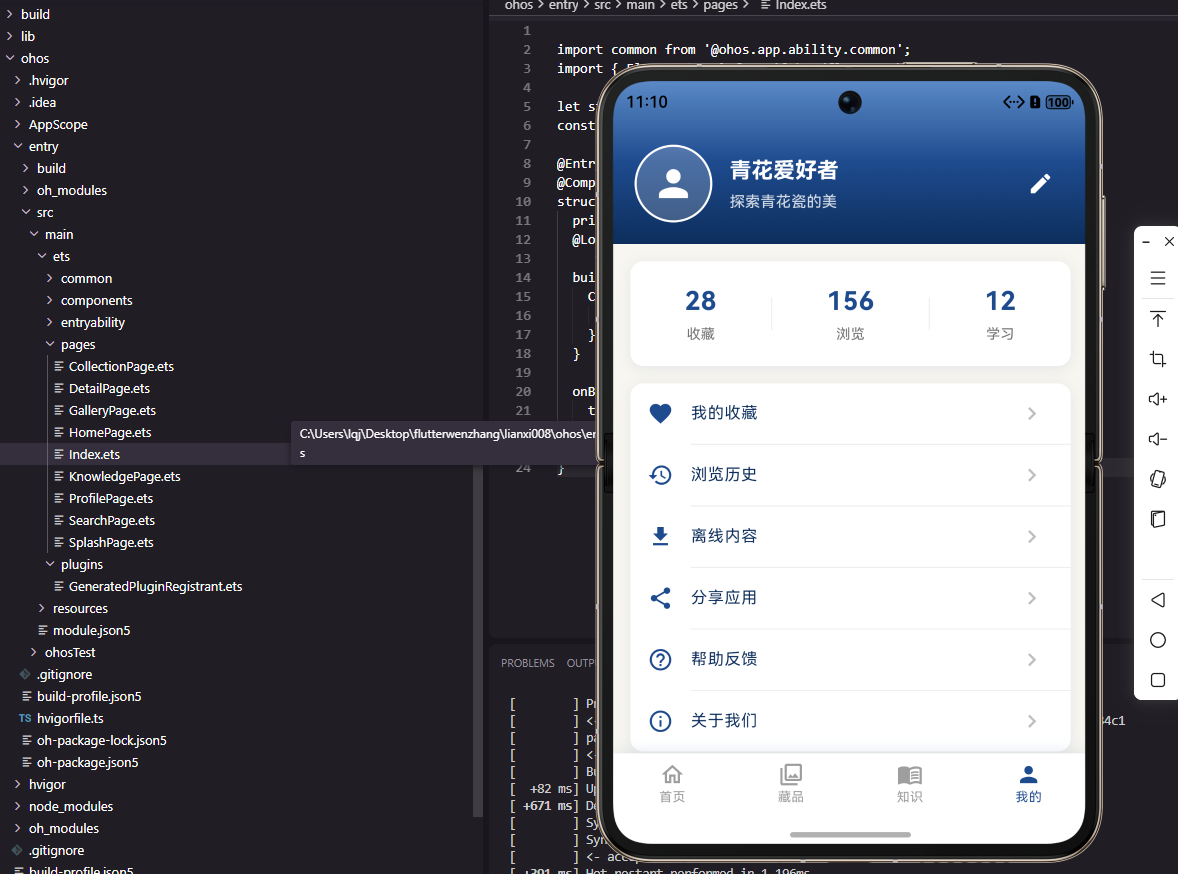The image size is (1178, 874).
Task: Open the 首页 home tab
Action: tap(672, 784)
